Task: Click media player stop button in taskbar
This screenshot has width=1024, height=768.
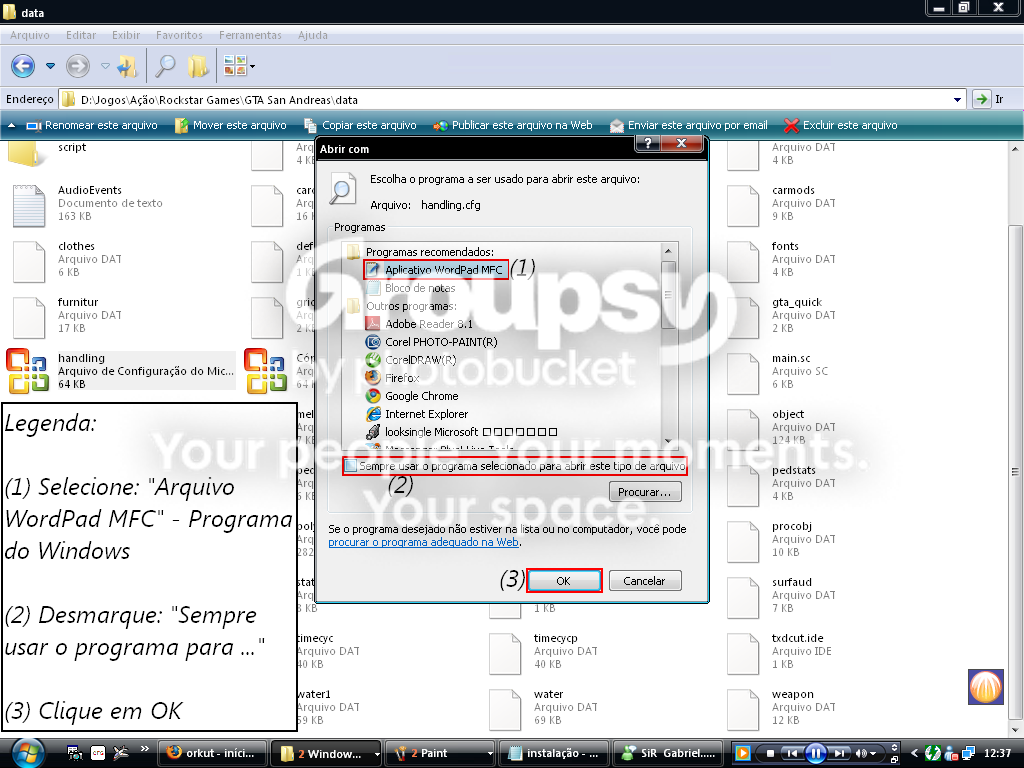Action: [770, 754]
